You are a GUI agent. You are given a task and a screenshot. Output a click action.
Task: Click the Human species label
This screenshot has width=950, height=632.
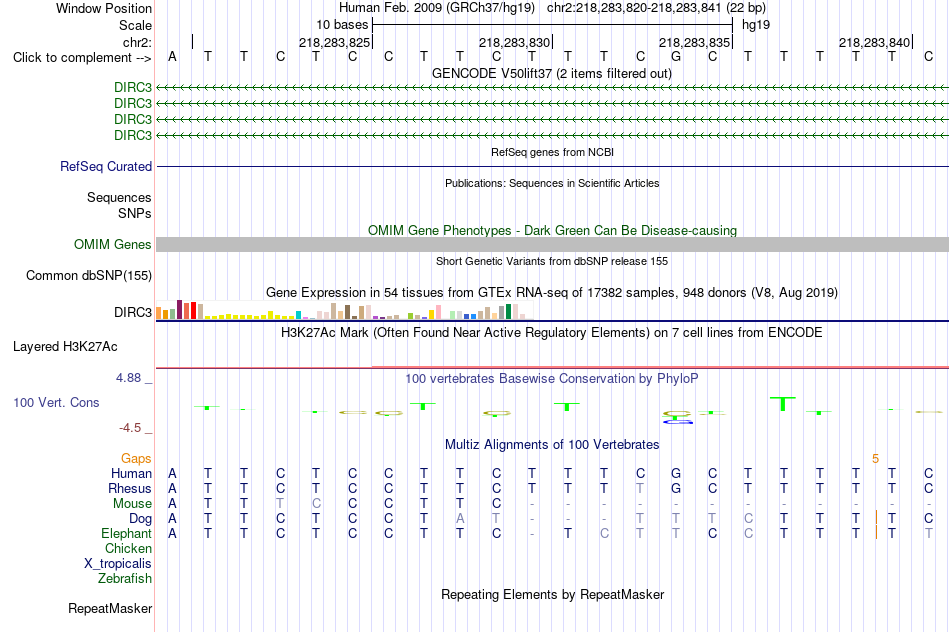pos(131,474)
